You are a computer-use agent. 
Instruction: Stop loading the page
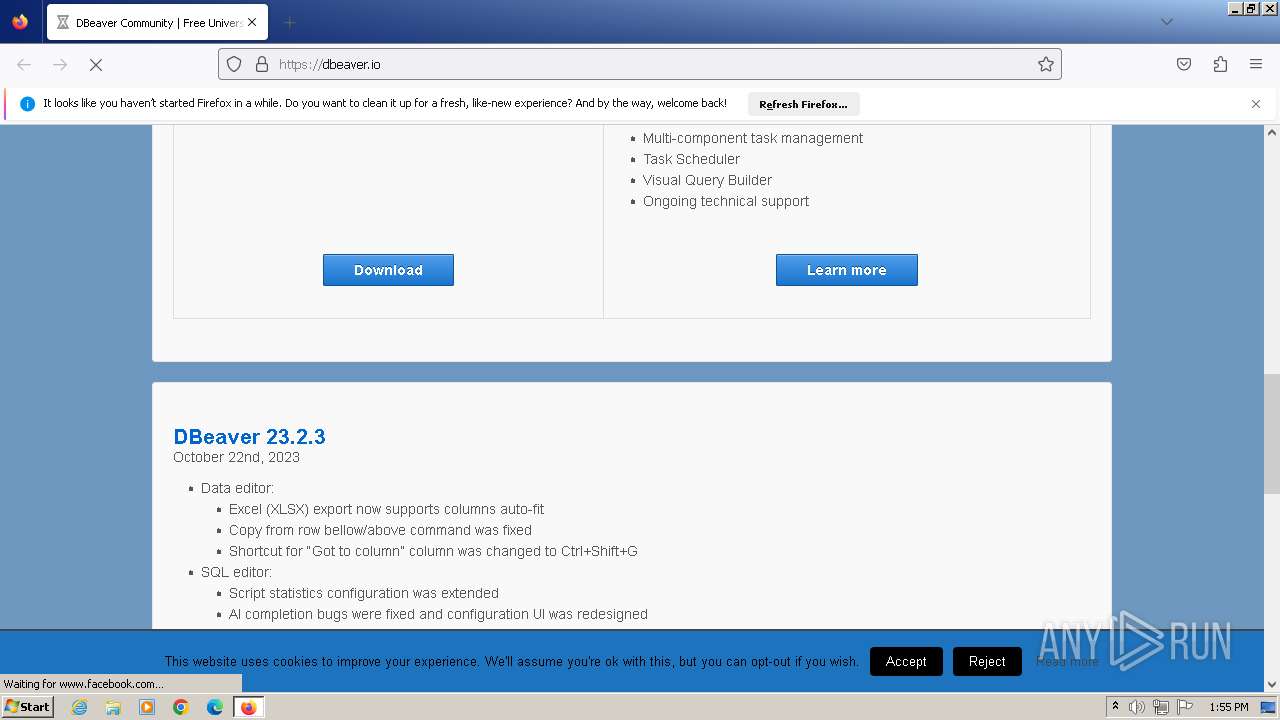point(96,64)
